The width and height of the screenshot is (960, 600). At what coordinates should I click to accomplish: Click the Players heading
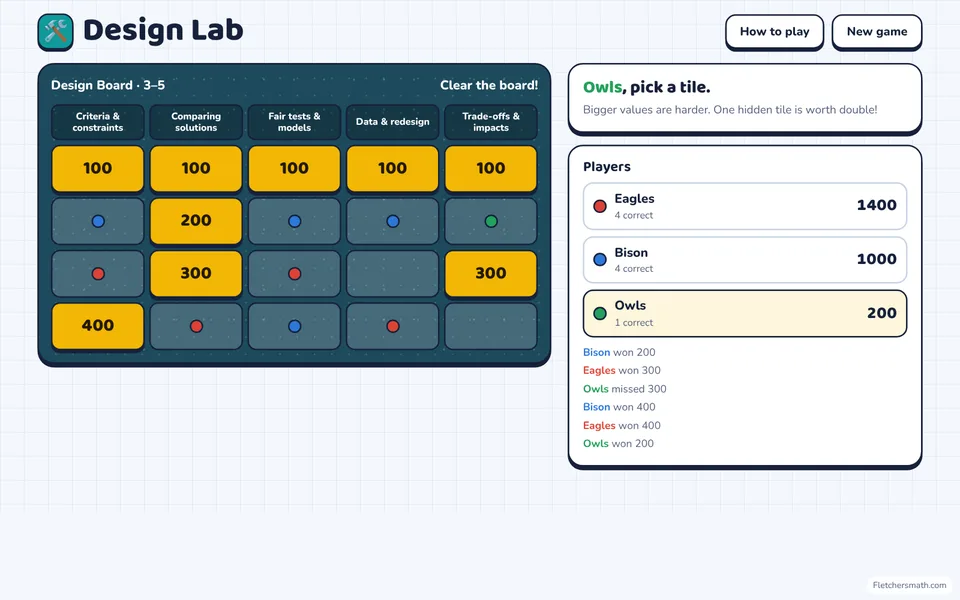pos(607,167)
